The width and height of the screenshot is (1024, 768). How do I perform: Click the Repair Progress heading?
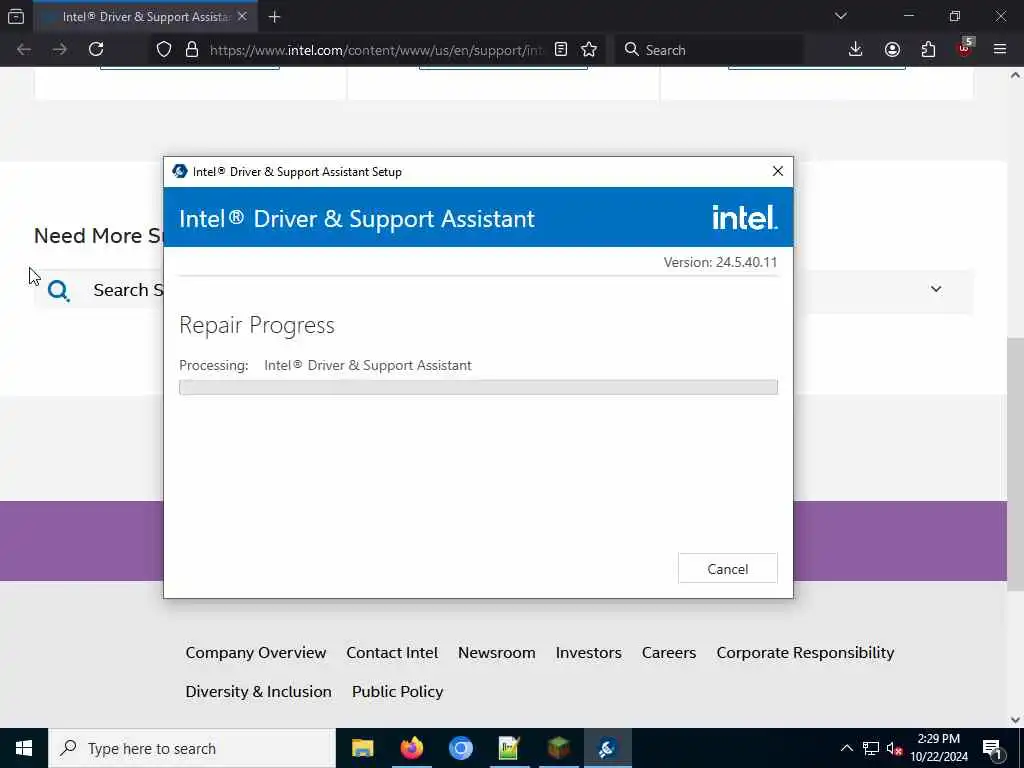tap(257, 325)
